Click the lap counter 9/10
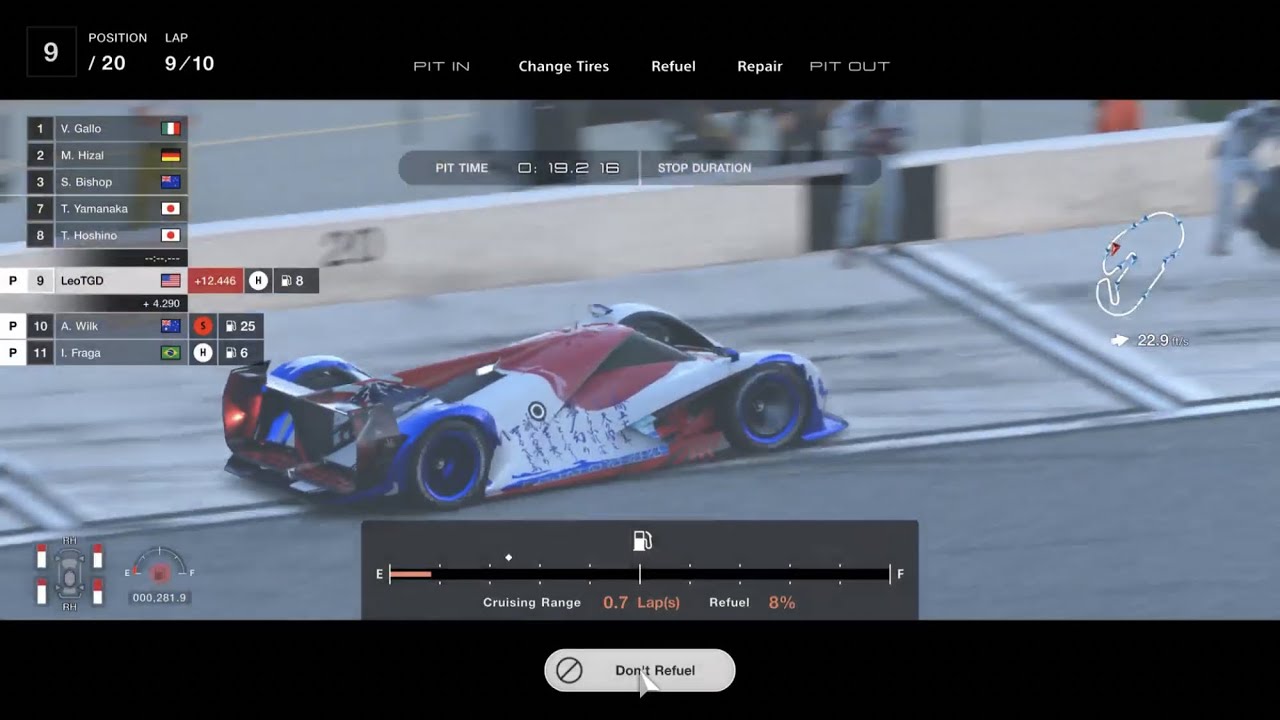 tap(189, 64)
